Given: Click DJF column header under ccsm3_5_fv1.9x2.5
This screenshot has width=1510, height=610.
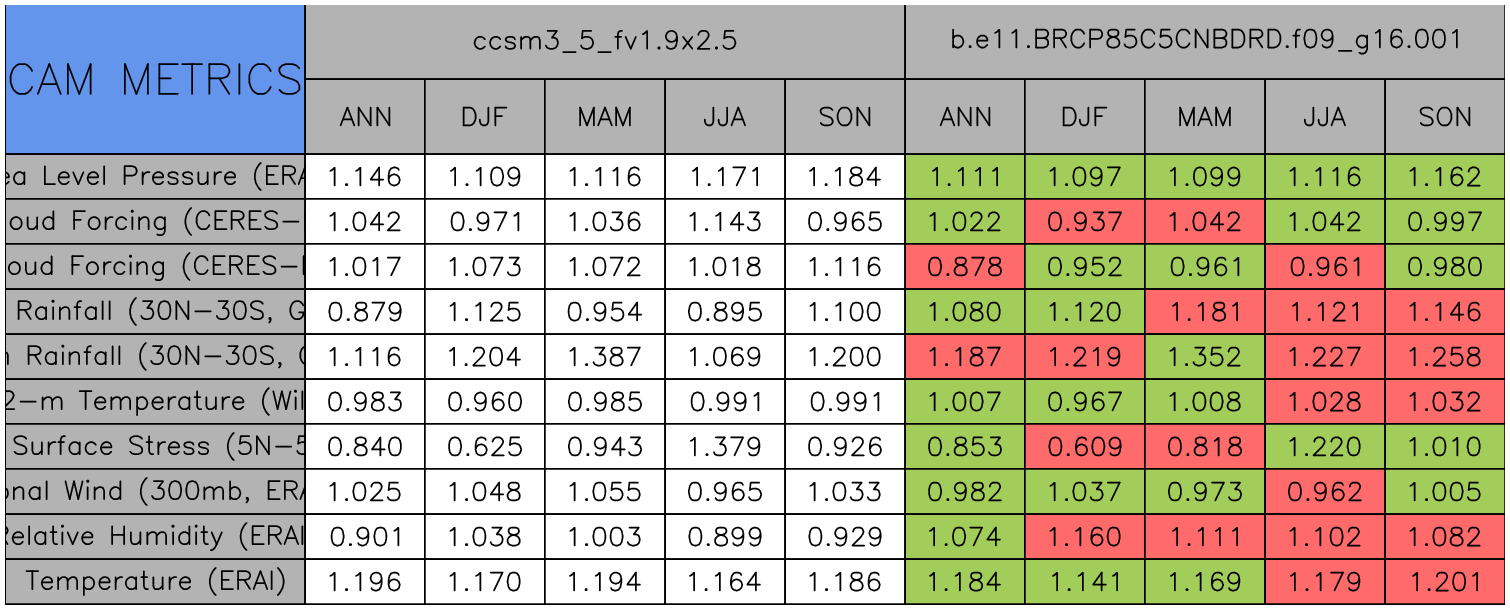Looking at the screenshot, I should point(485,117).
